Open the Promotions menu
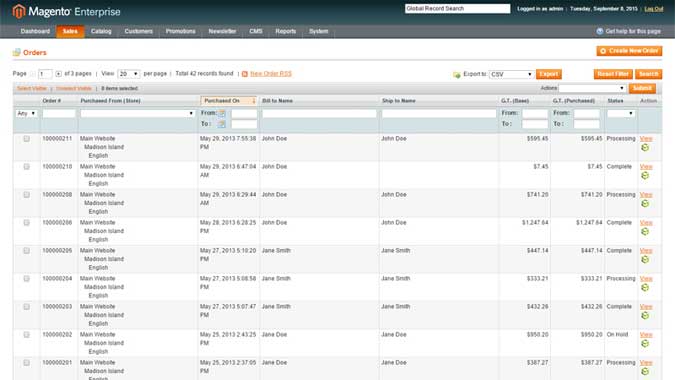 [180, 31]
